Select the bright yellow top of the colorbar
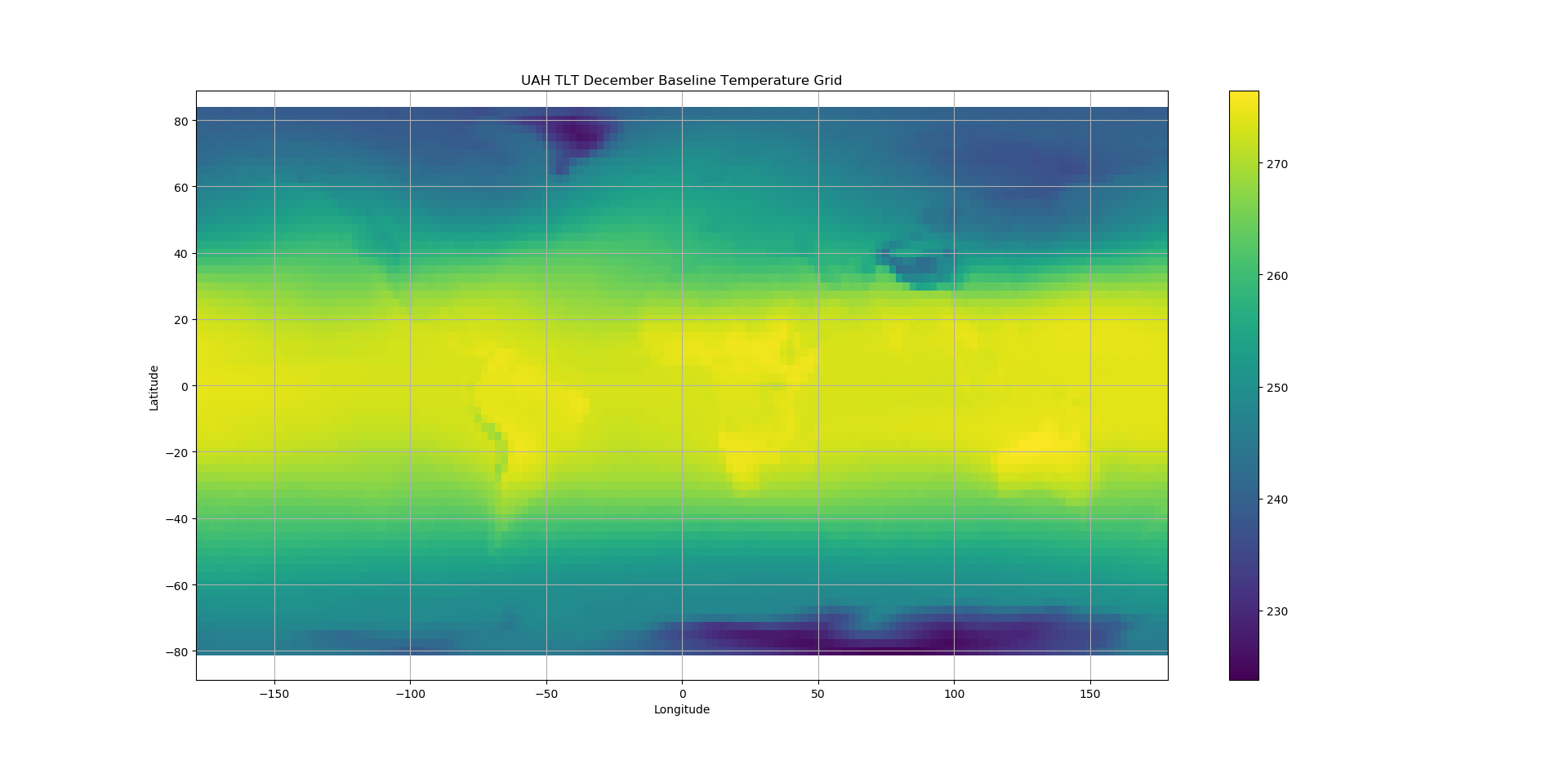This screenshot has height=764, width=1568. (x=1244, y=96)
